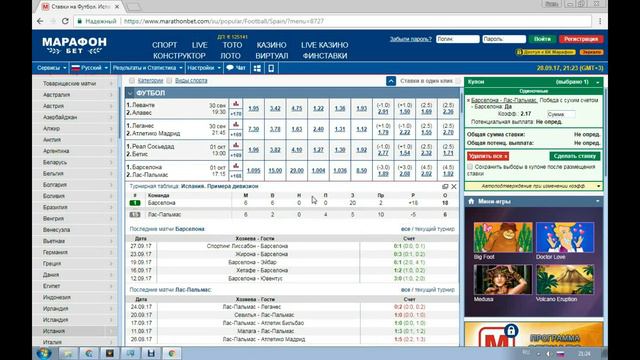Screen dimensions: 640x360
Task: Open the ТОТО menu
Action: [x=232, y=45]
